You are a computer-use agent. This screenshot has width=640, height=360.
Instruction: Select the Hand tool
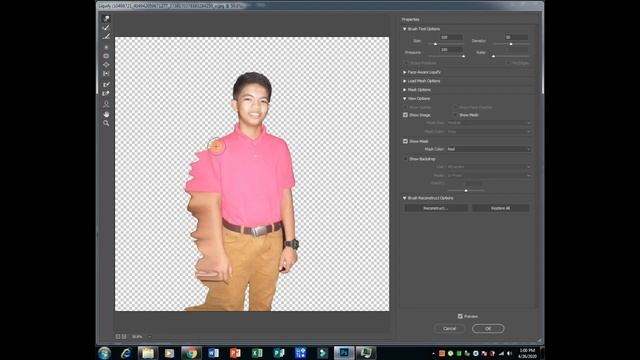(x=106, y=114)
